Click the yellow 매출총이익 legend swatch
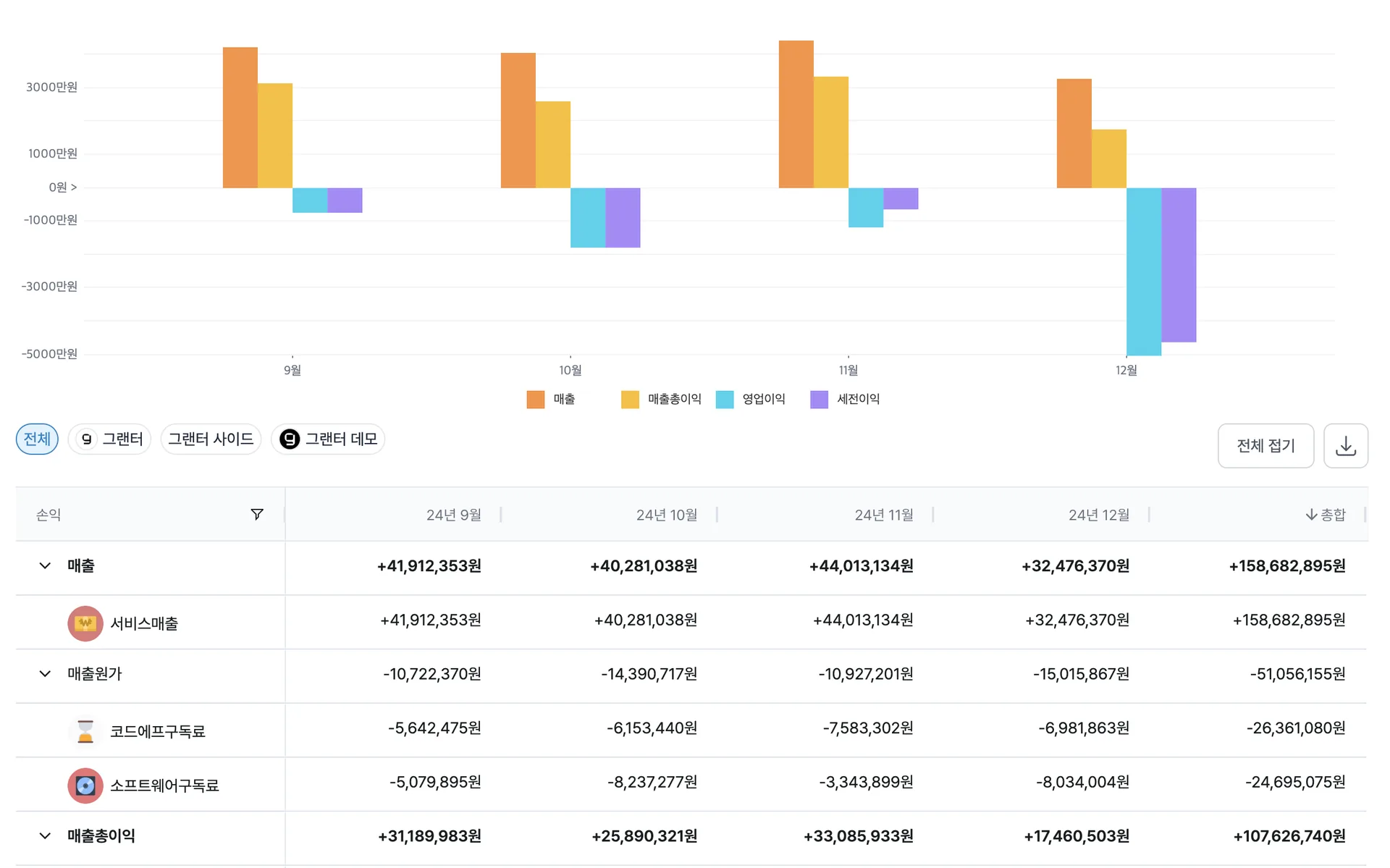 [x=630, y=400]
